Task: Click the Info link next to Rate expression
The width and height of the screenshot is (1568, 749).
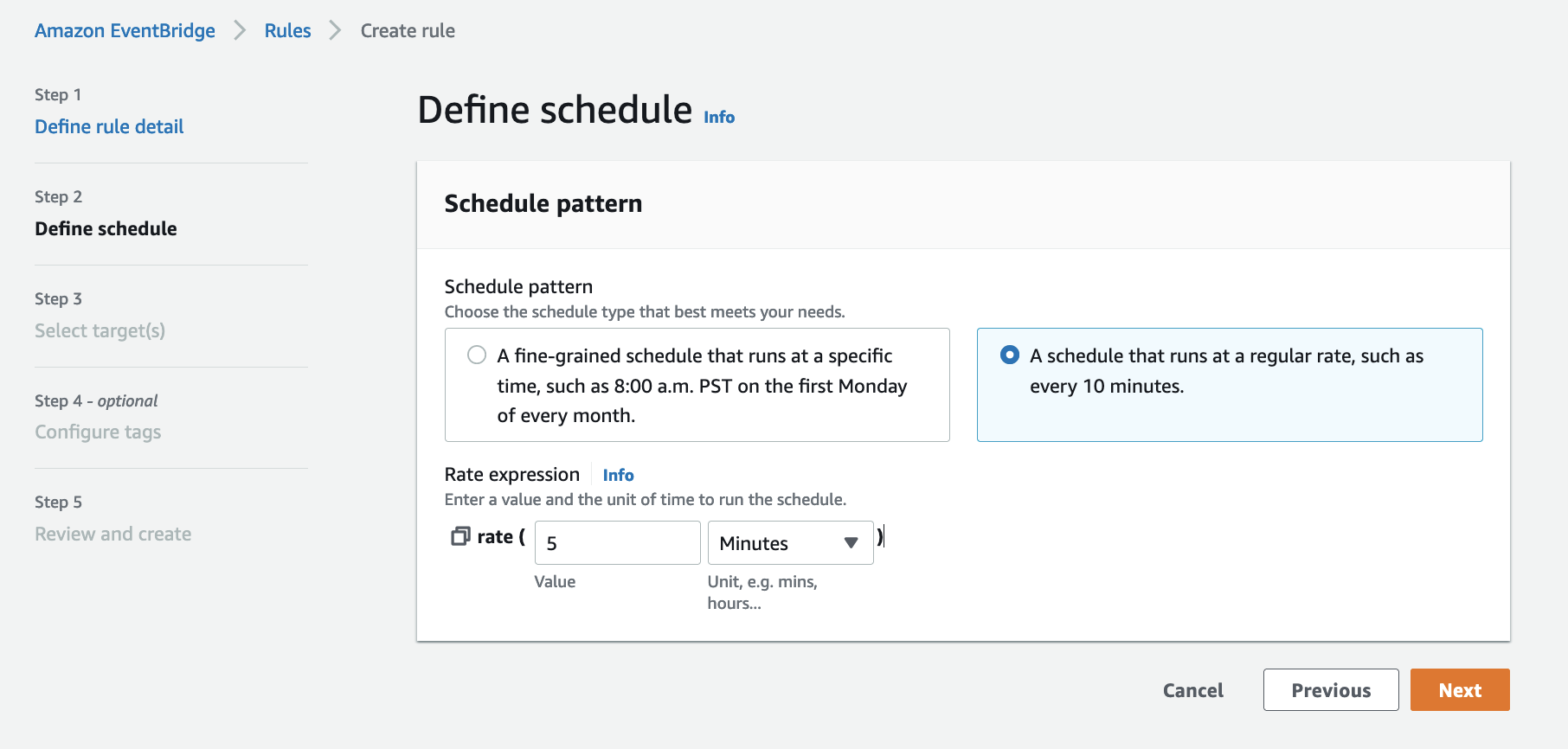Action: 618,475
